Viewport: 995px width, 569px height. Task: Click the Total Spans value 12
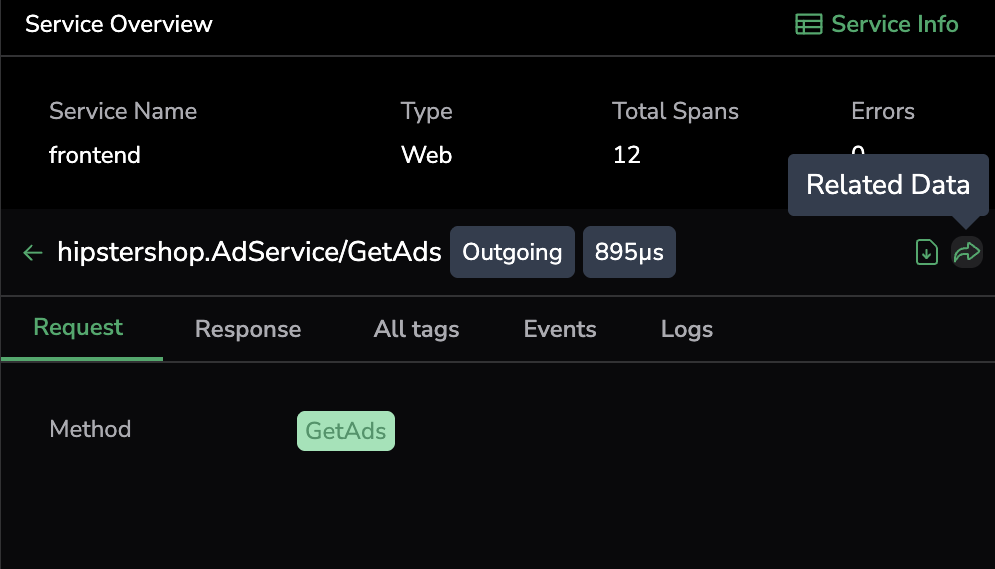point(626,155)
